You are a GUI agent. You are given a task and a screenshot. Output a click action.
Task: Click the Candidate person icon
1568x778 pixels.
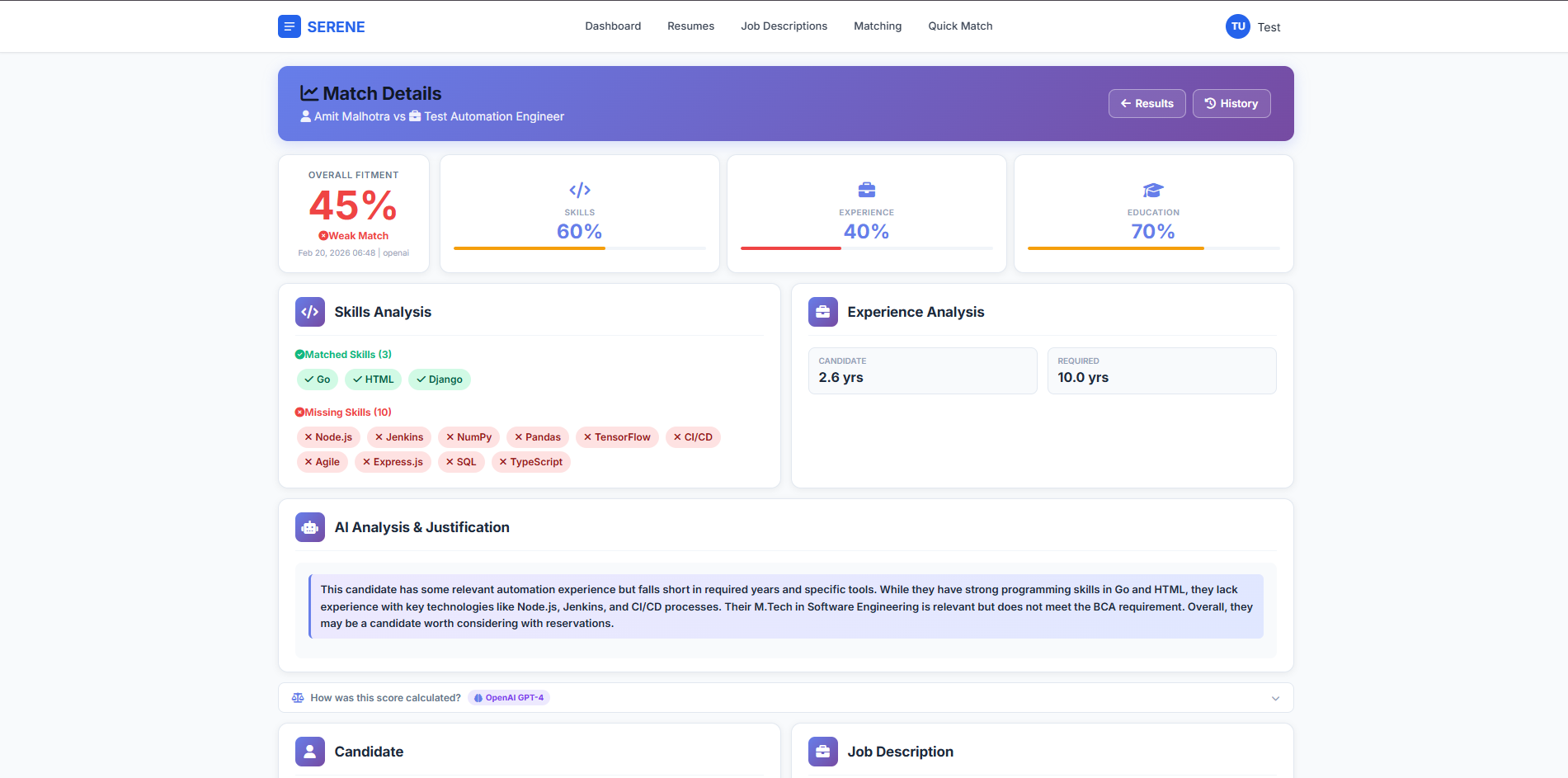pos(309,752)
